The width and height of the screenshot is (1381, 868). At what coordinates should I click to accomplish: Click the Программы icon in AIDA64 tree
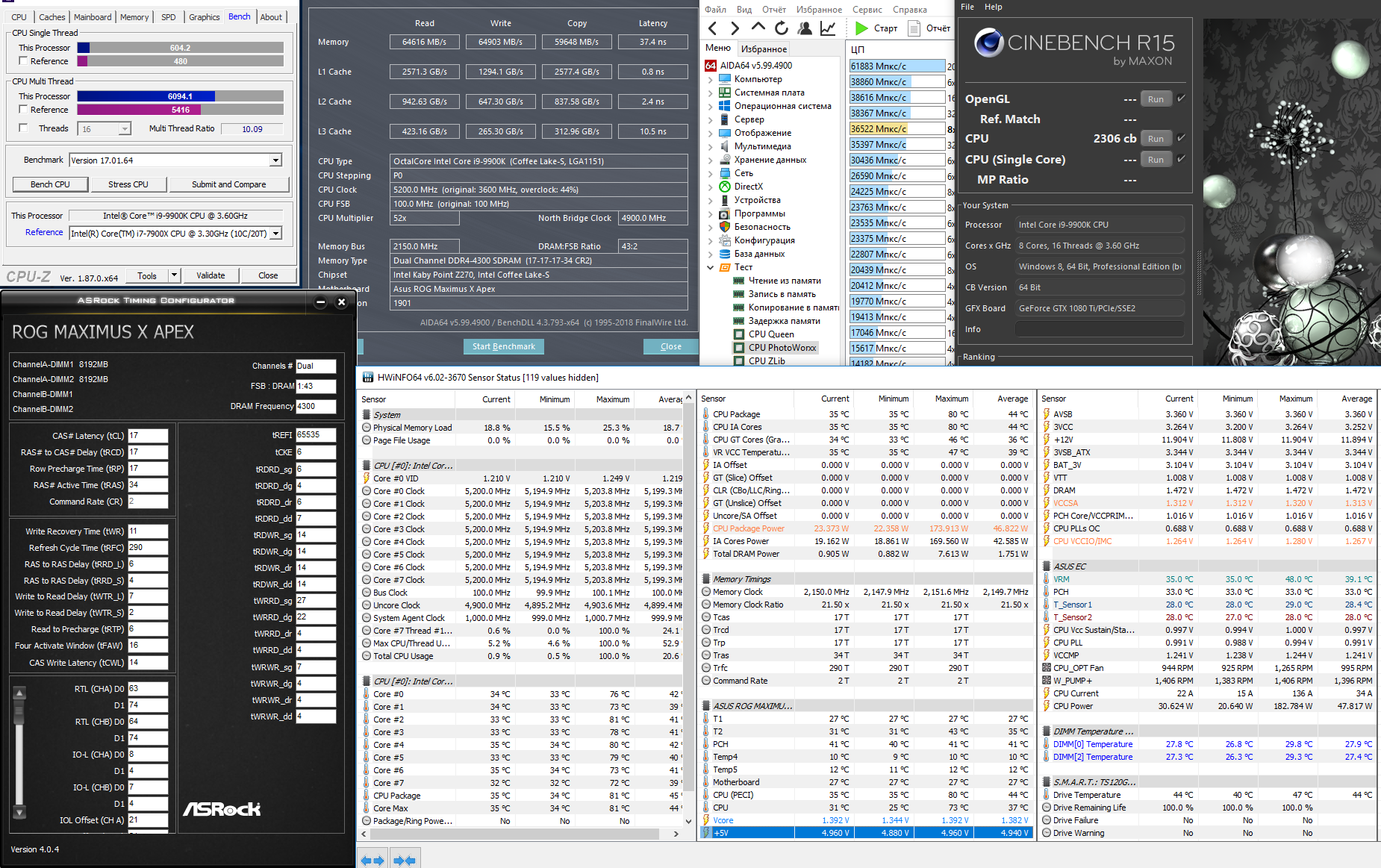pos(724,213)
